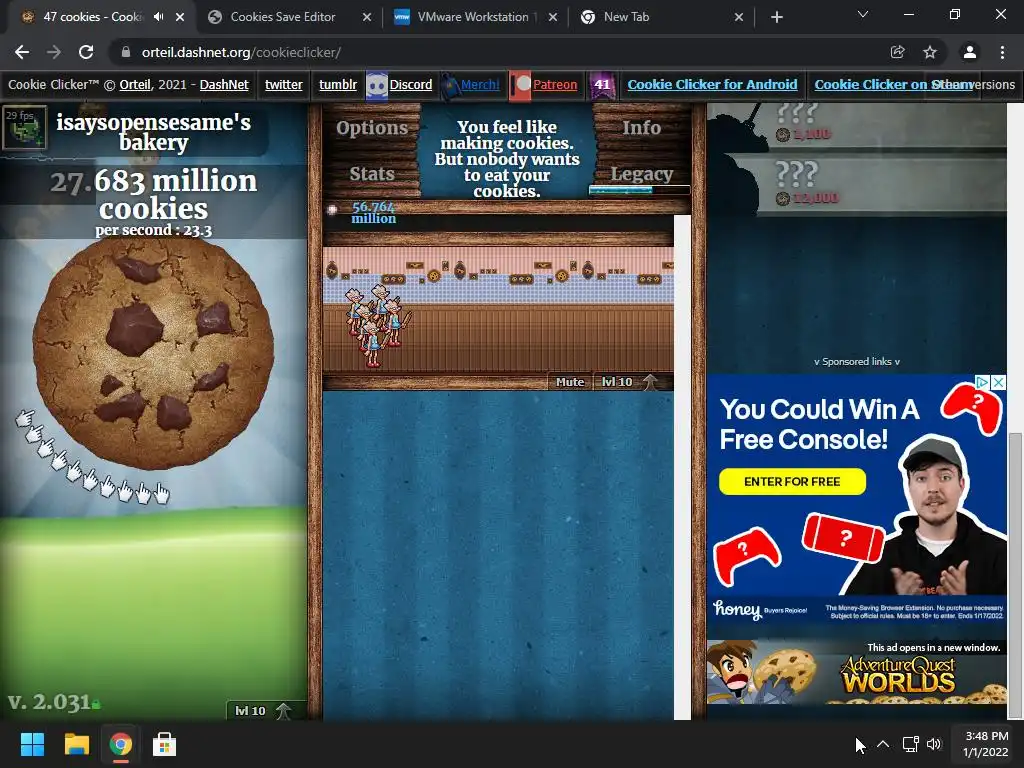Click the game page vertical scrollbar
Viewport: 1024px width, 768px height.
coord(1015,575)
